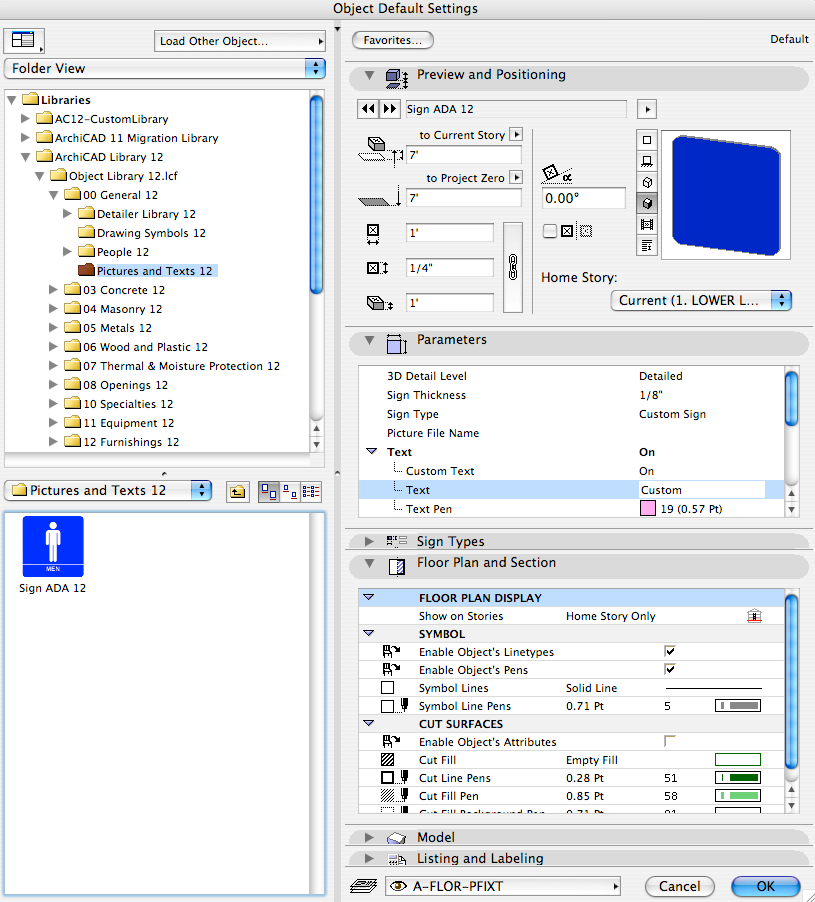Click the library browser layout icon
The width and height of the screenshot is (815, 902).
click(x=23, y=40)
